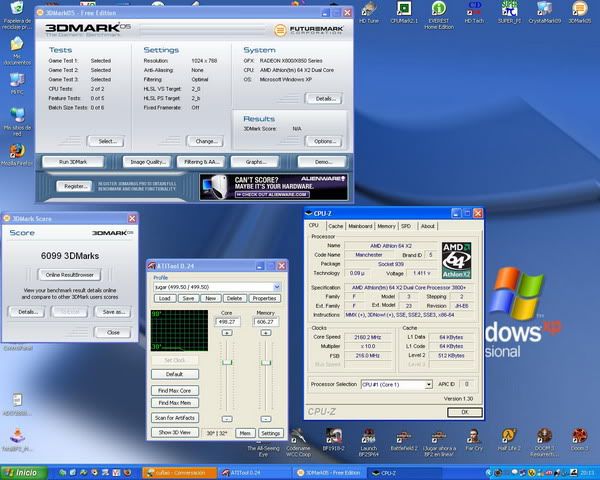
Task: Open the CPU-Z Processor Selection dropdown
Action: (428, 384)
